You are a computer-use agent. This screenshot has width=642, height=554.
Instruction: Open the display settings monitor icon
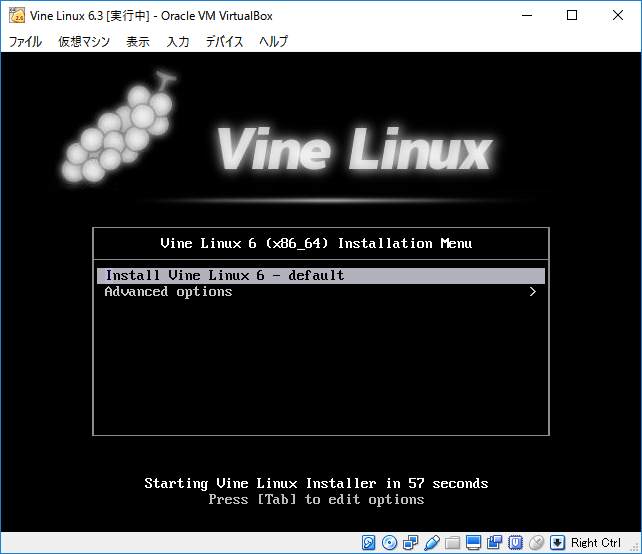coord(473,543)
